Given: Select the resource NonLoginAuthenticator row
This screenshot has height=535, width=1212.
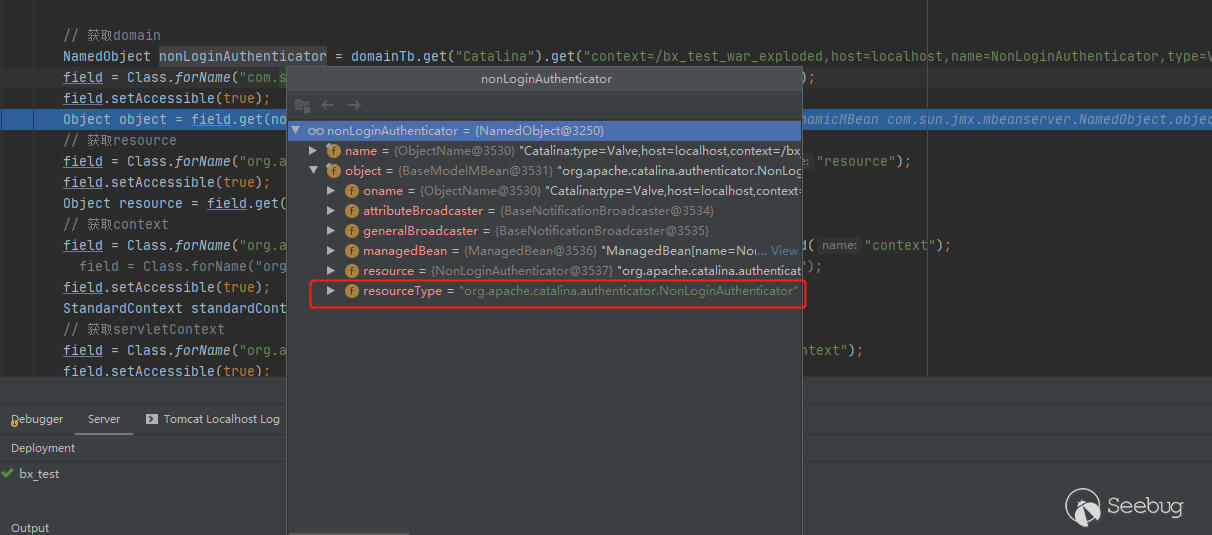Looking at the screenshot, I should pyautogui.click(x=580, y=271).
